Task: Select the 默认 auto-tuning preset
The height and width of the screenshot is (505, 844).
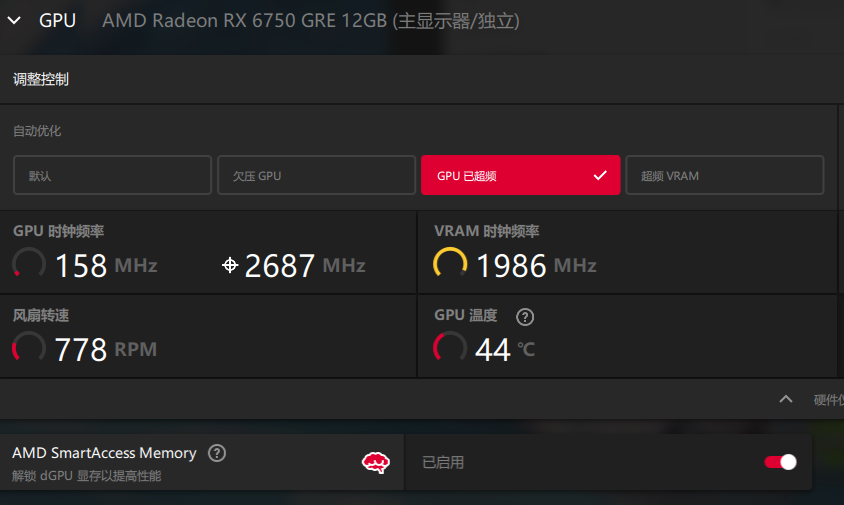Action: click(112, 175)
